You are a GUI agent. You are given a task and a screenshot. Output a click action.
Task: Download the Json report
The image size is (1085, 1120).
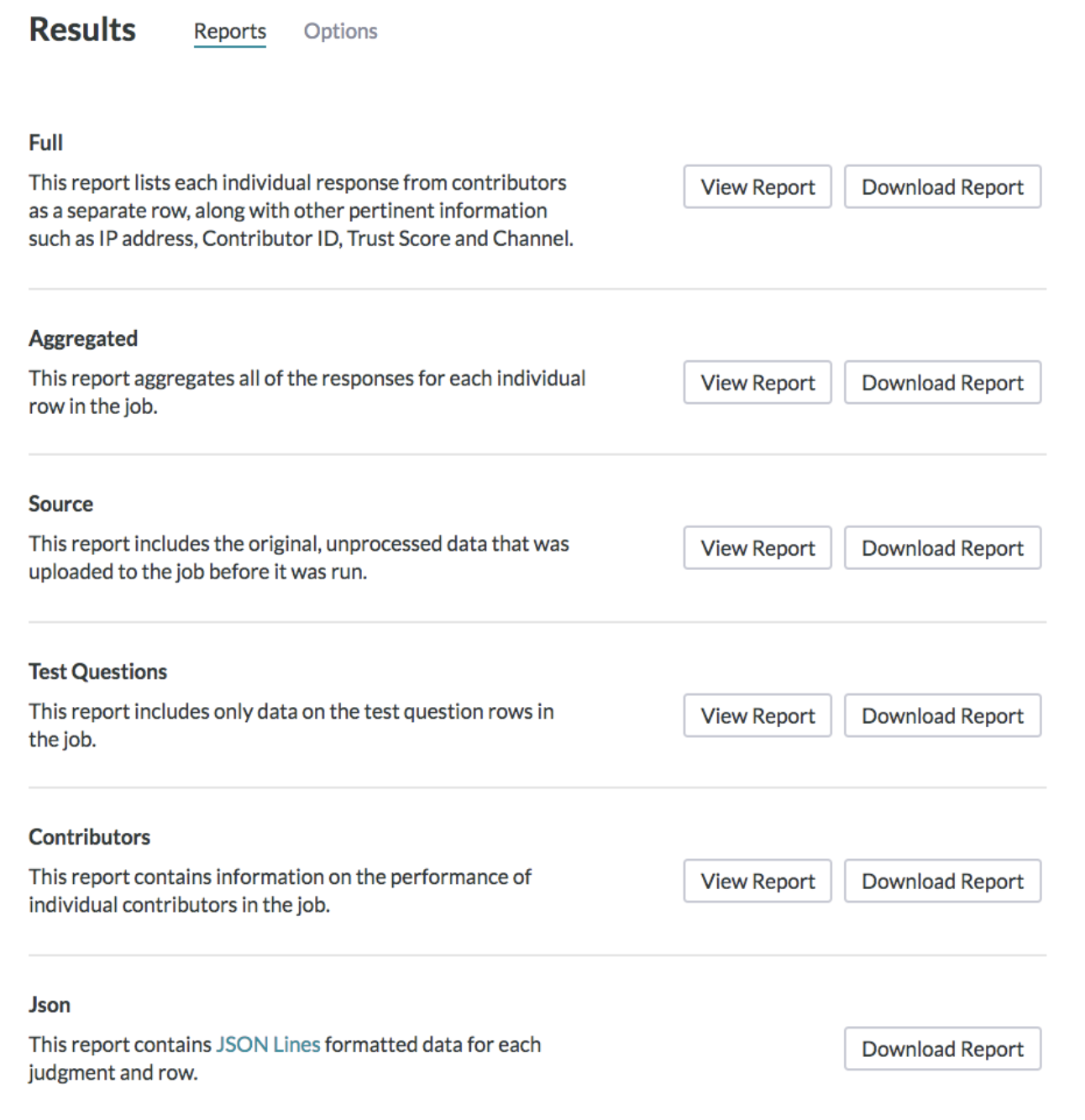click(x=942, y=1049)
